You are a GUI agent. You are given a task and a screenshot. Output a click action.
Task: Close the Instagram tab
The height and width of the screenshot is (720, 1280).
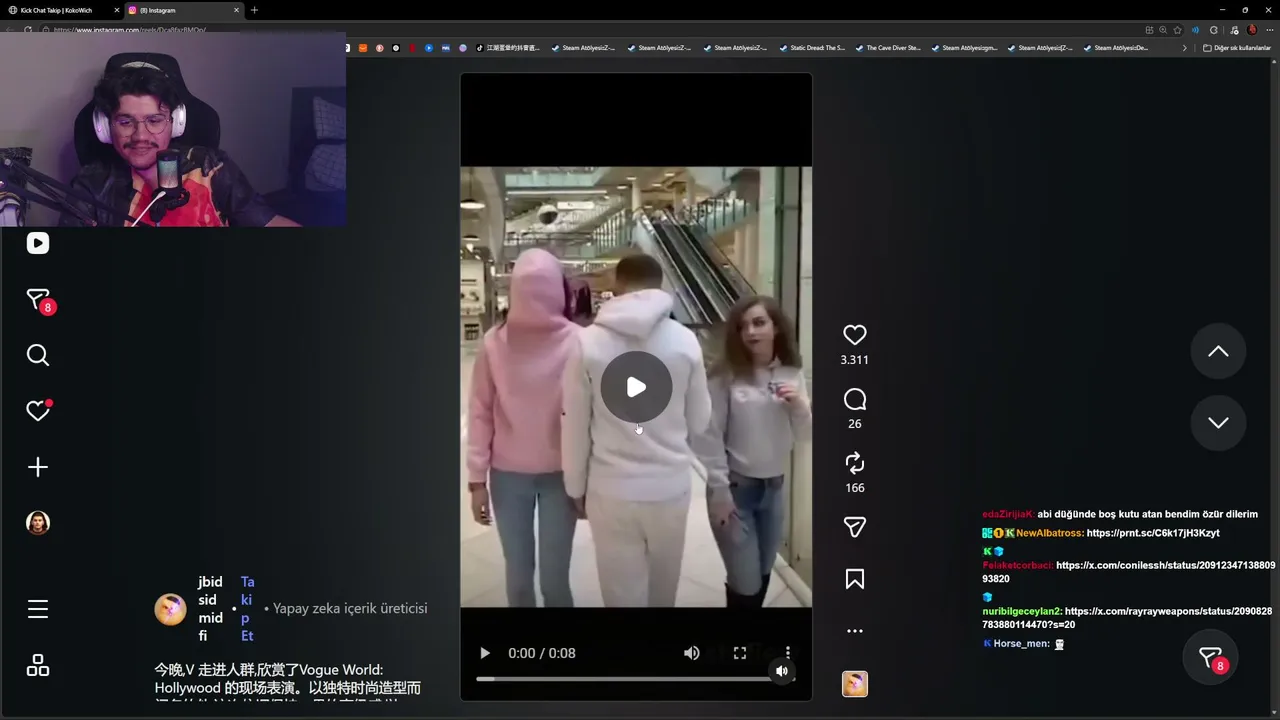[x=237, y=10]
